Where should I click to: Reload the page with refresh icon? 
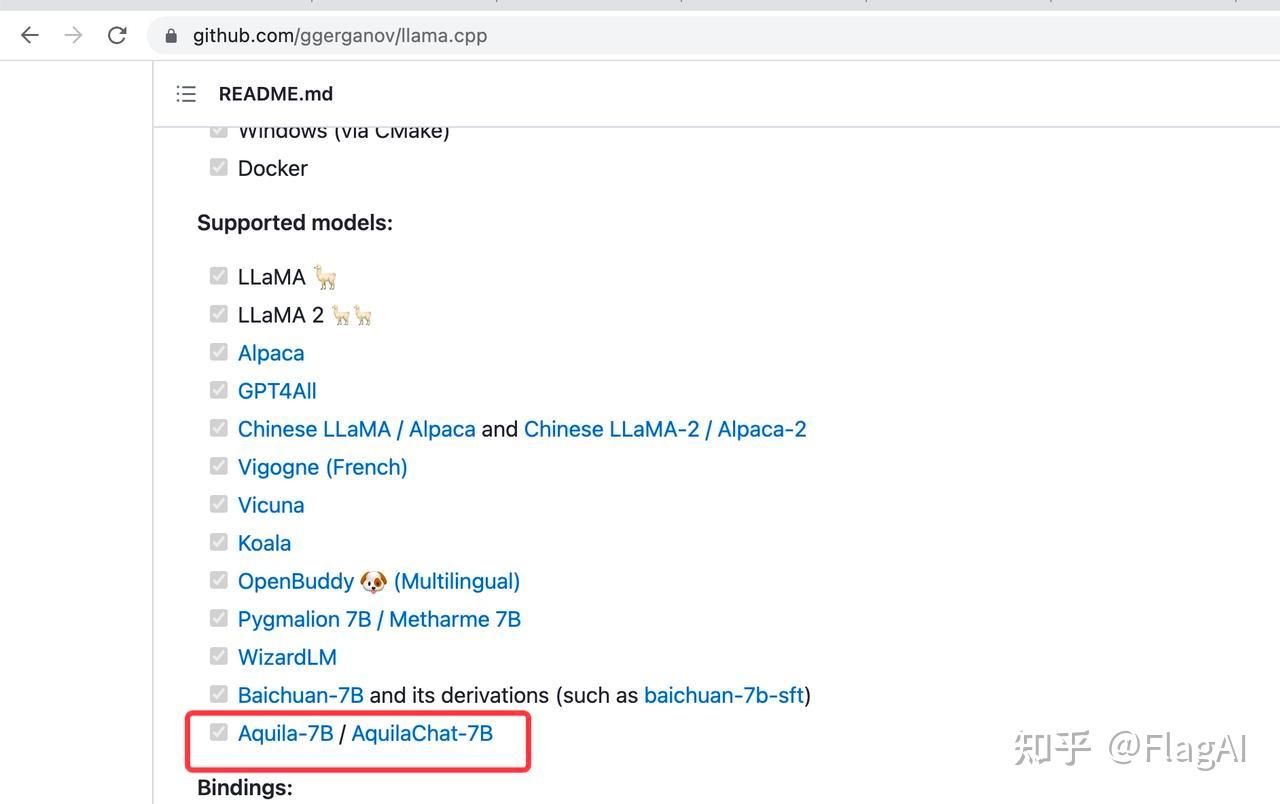[117, 36]
